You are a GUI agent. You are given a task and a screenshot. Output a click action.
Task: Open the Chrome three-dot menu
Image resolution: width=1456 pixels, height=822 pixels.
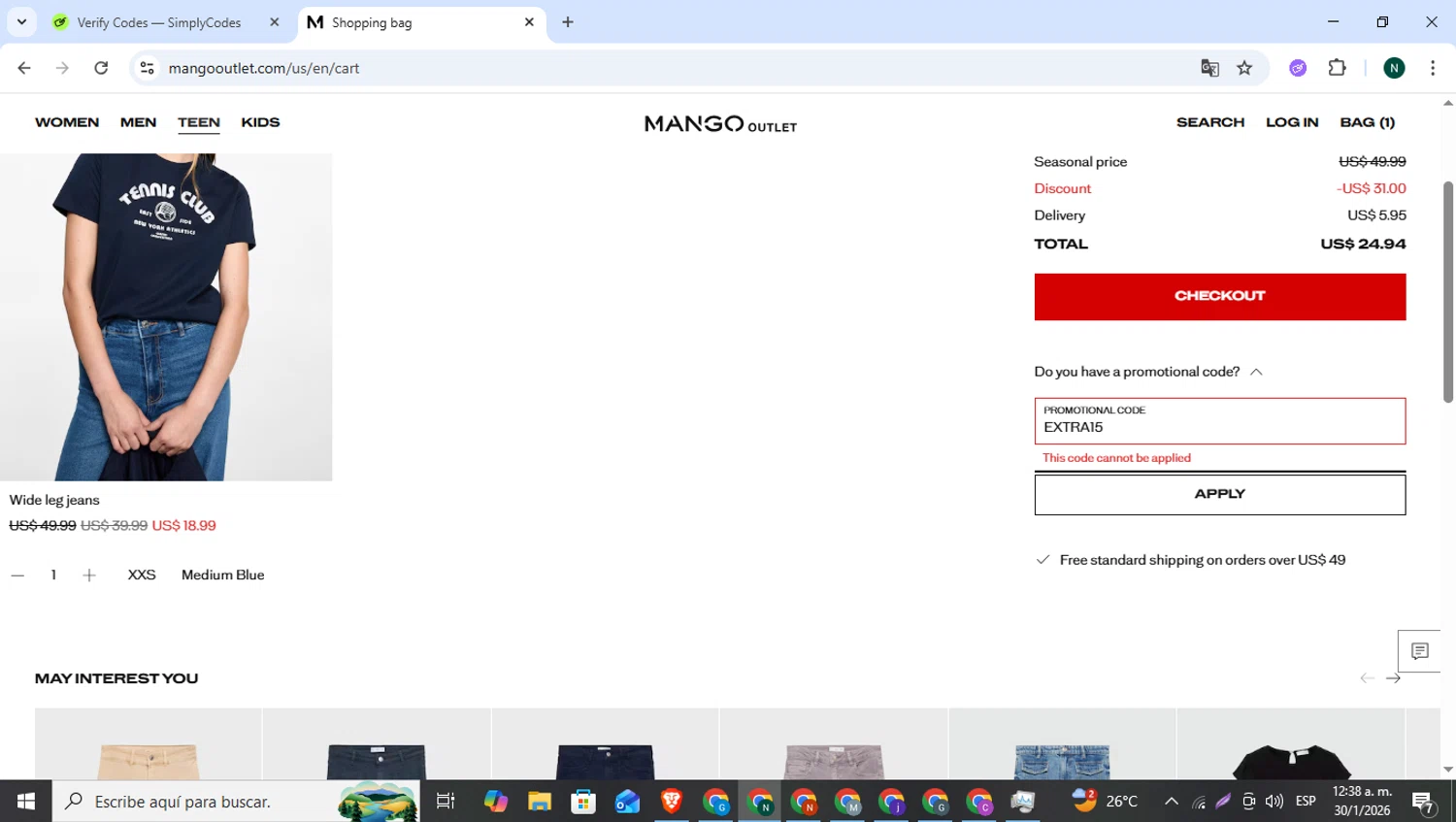pos(1433,68)
